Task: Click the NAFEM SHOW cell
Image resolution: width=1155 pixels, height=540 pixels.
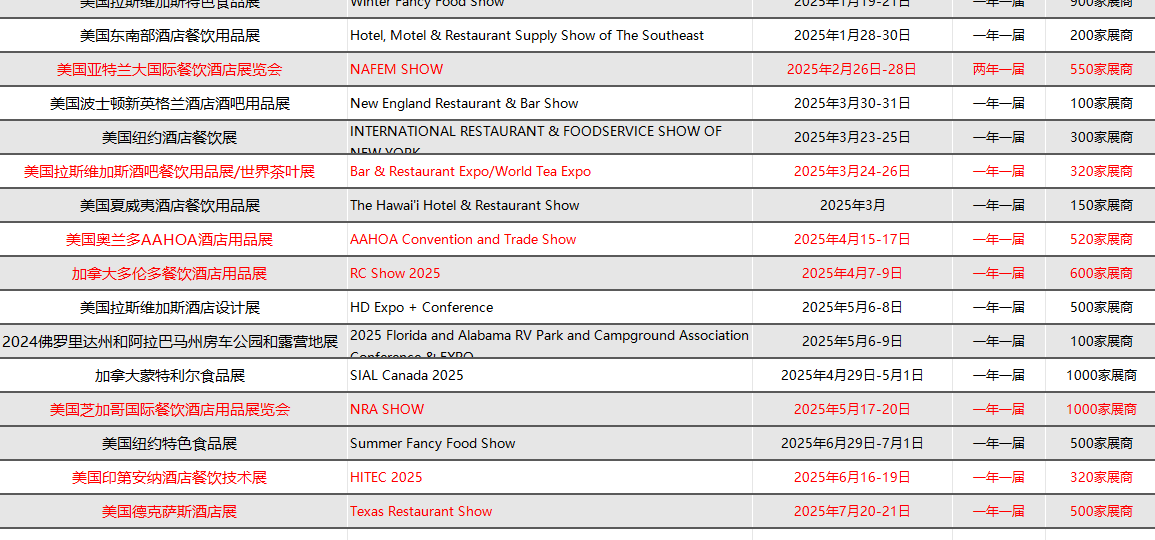Action: [x=397, y=69]
